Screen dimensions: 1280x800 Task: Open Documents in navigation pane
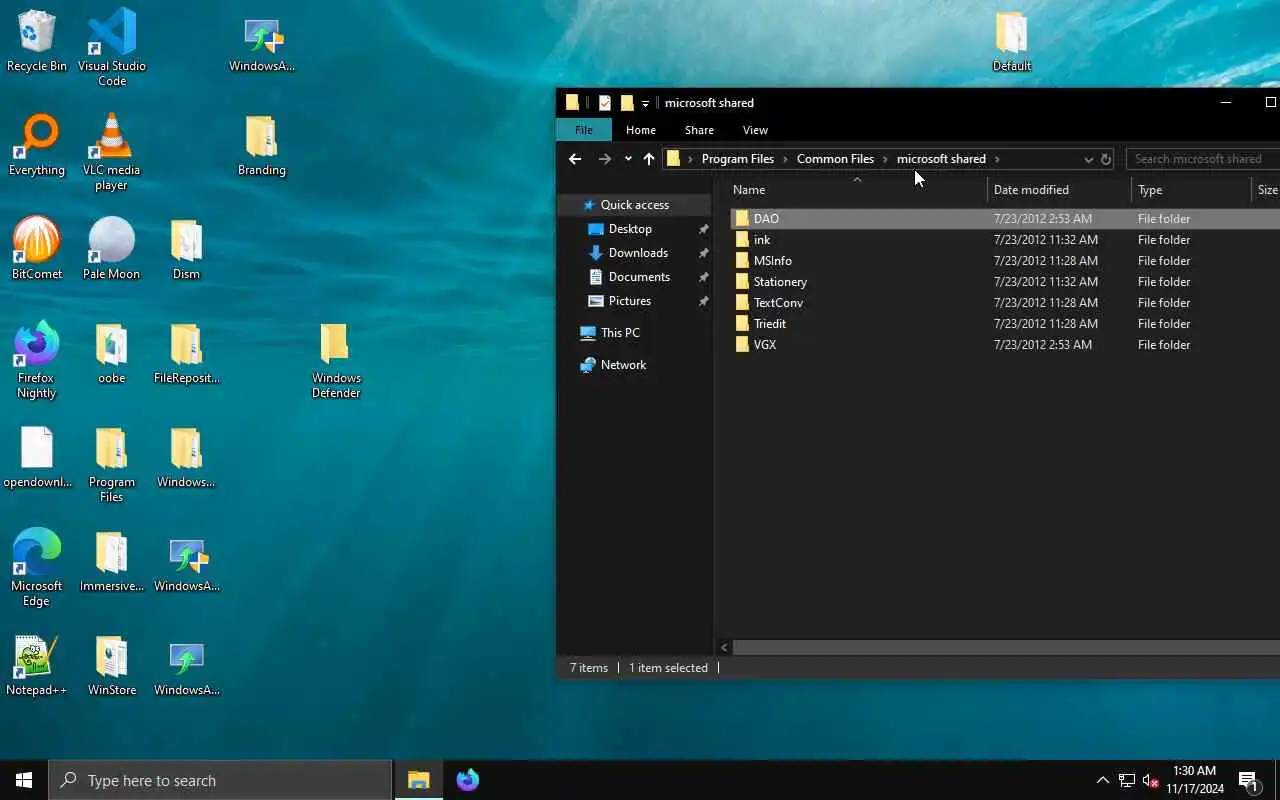[x=639, y=277]
